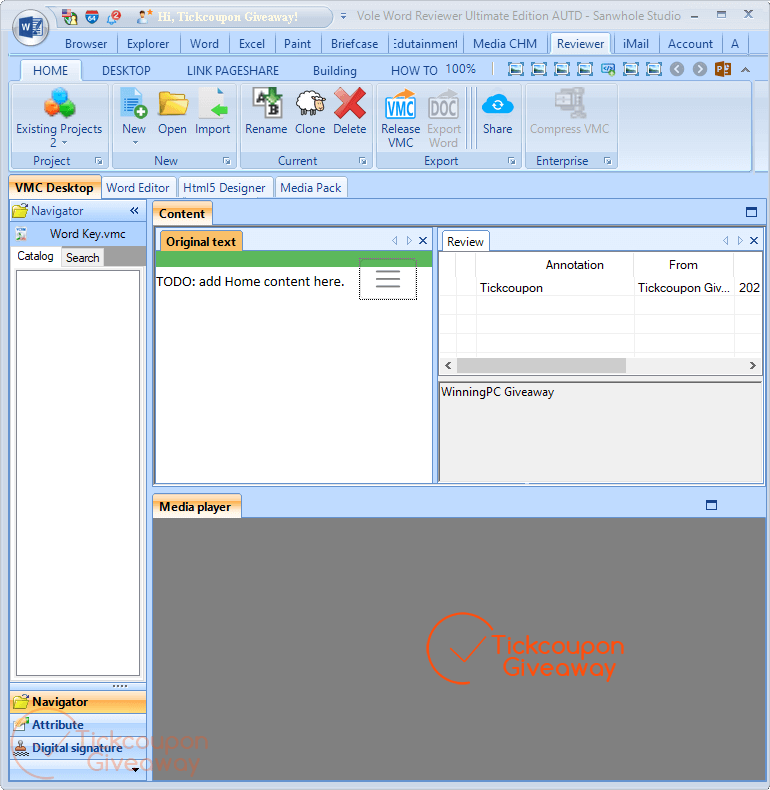Switch to the Word Editor tab
Image resolution: width=770 pixels, height=790 pixels.
(138, 188)
